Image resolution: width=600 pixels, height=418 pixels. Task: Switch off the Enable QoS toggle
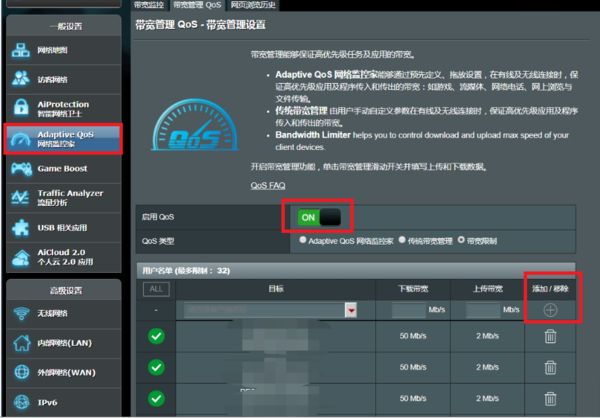tap(319, 217)
